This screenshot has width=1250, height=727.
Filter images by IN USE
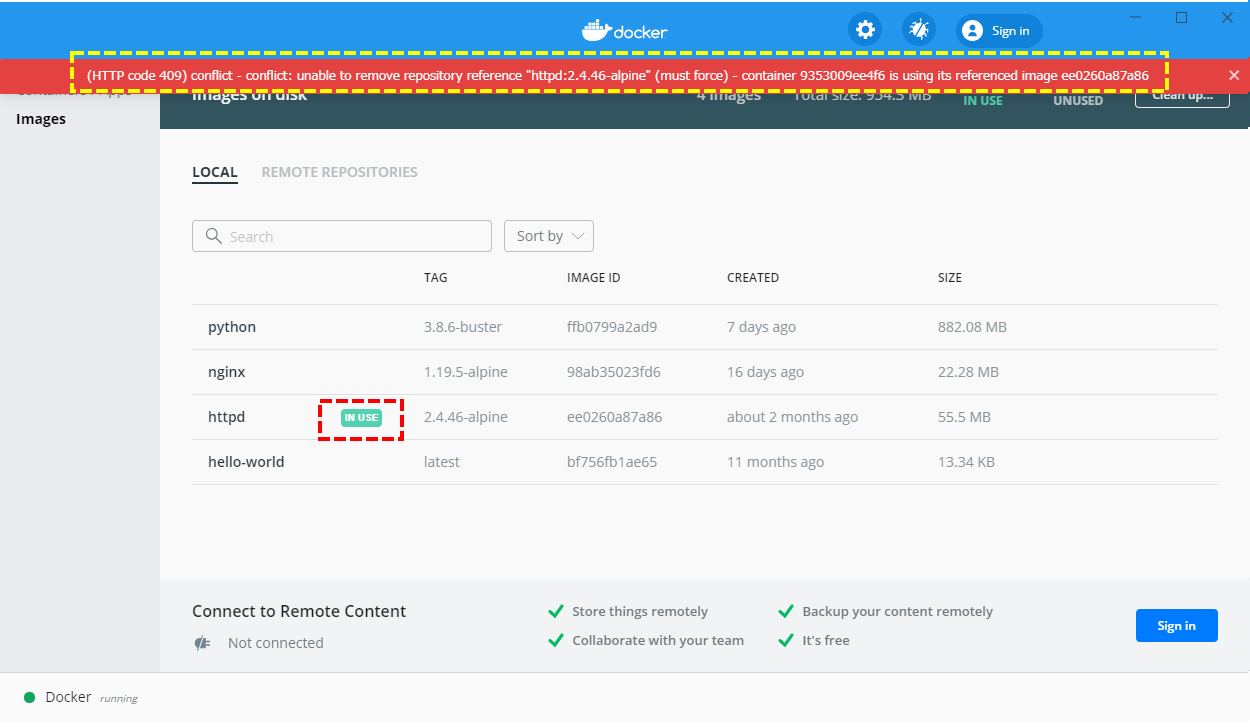coord(983,100)
